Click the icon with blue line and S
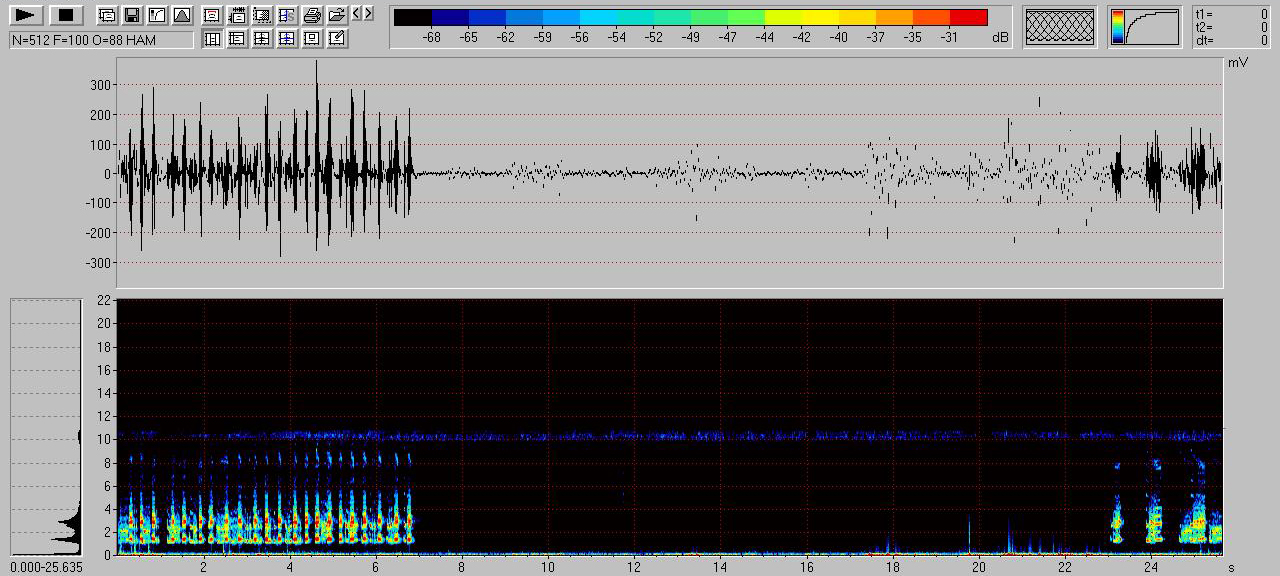This screenshot has height=576, width=1280. coord(287,15)
